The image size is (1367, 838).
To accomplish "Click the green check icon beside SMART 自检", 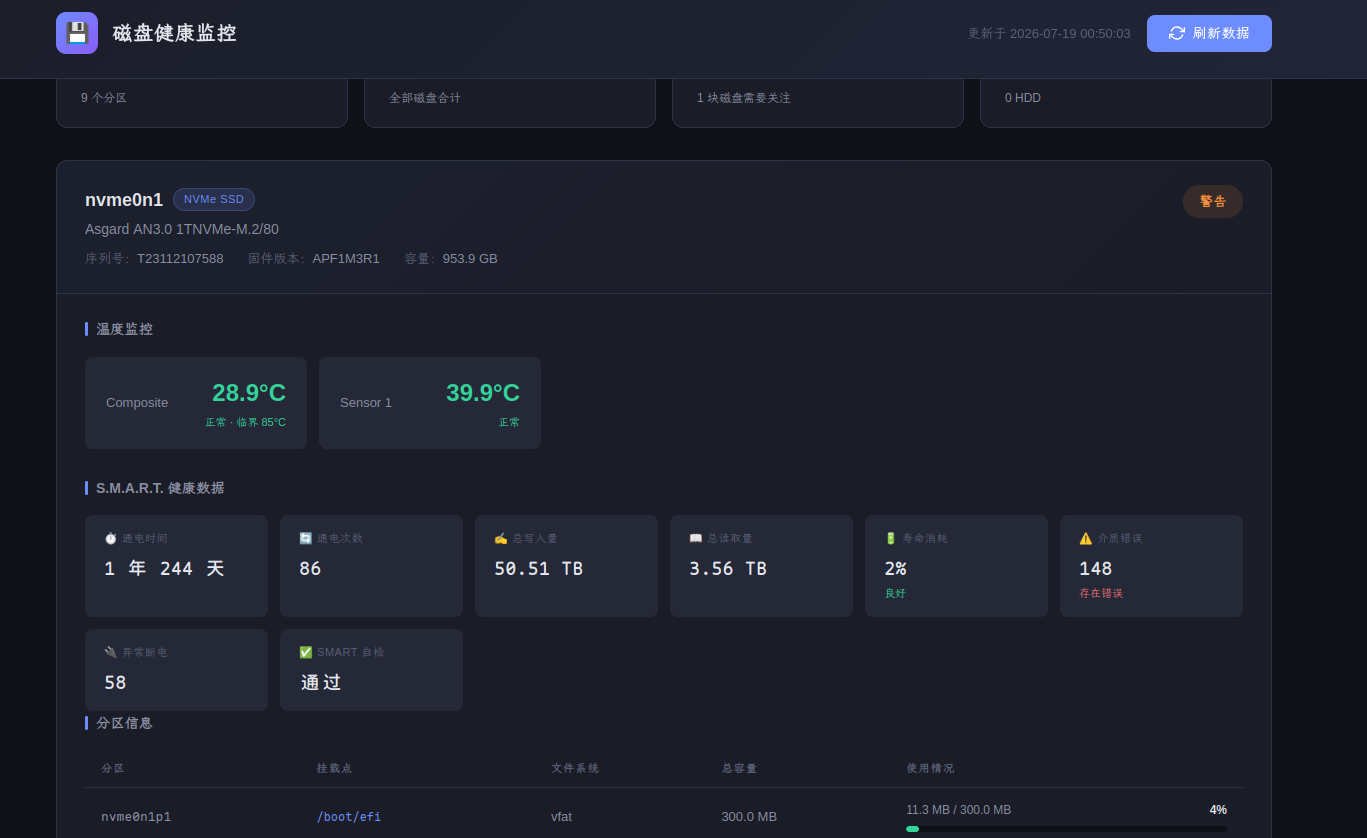I will click(x=306, y=652).
